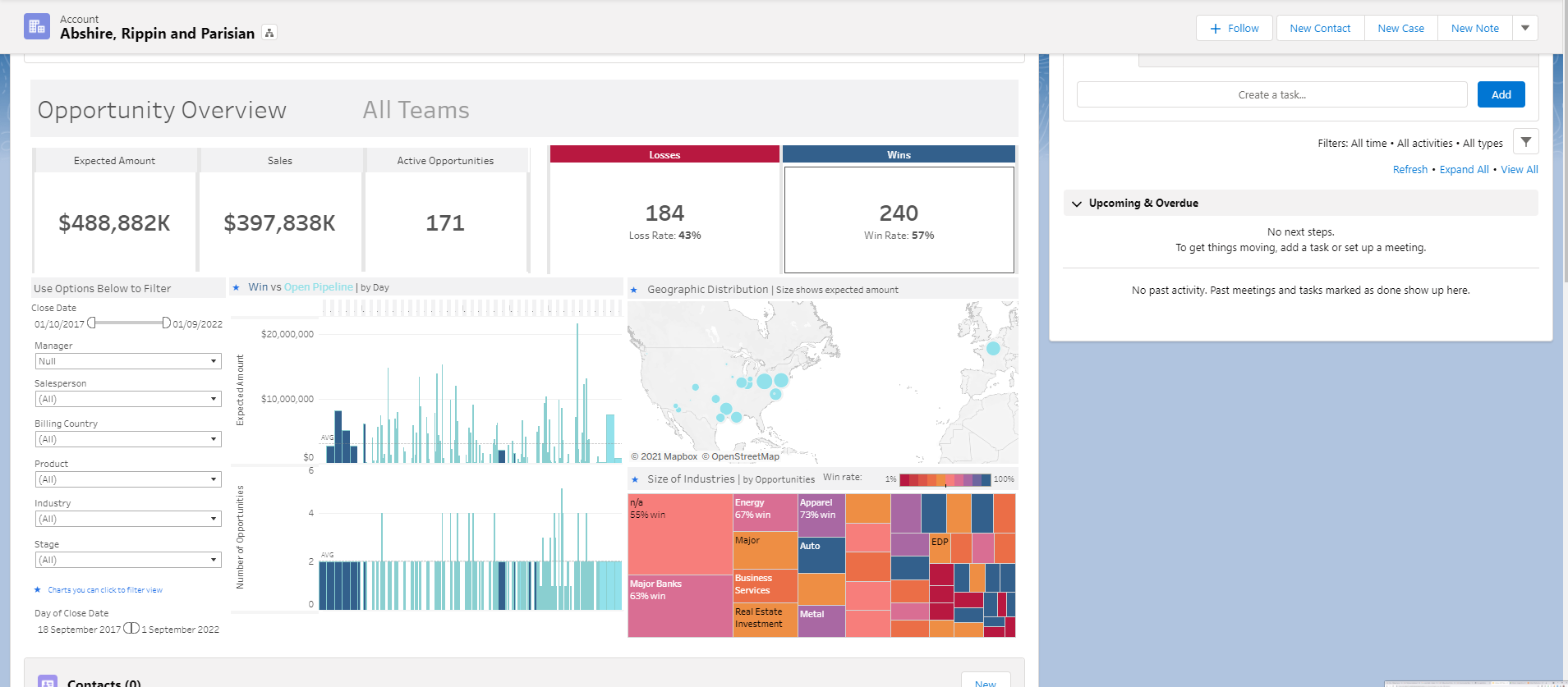Click New Note button
Screen dimensions: 1568x687
tap(1474, 28)
